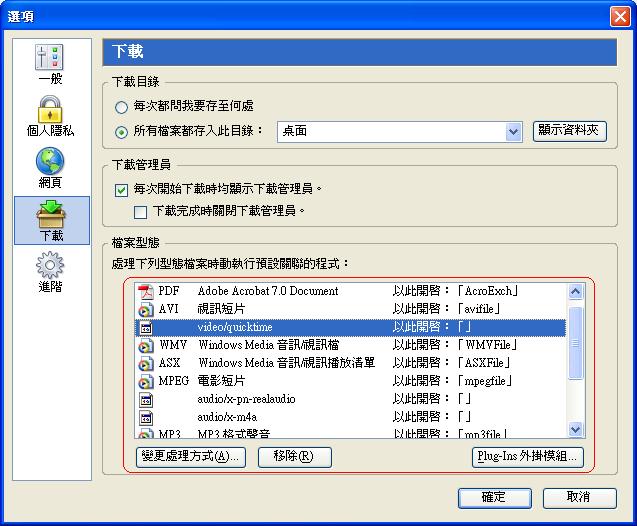Click the PDF file type icon

click(144, 291)
